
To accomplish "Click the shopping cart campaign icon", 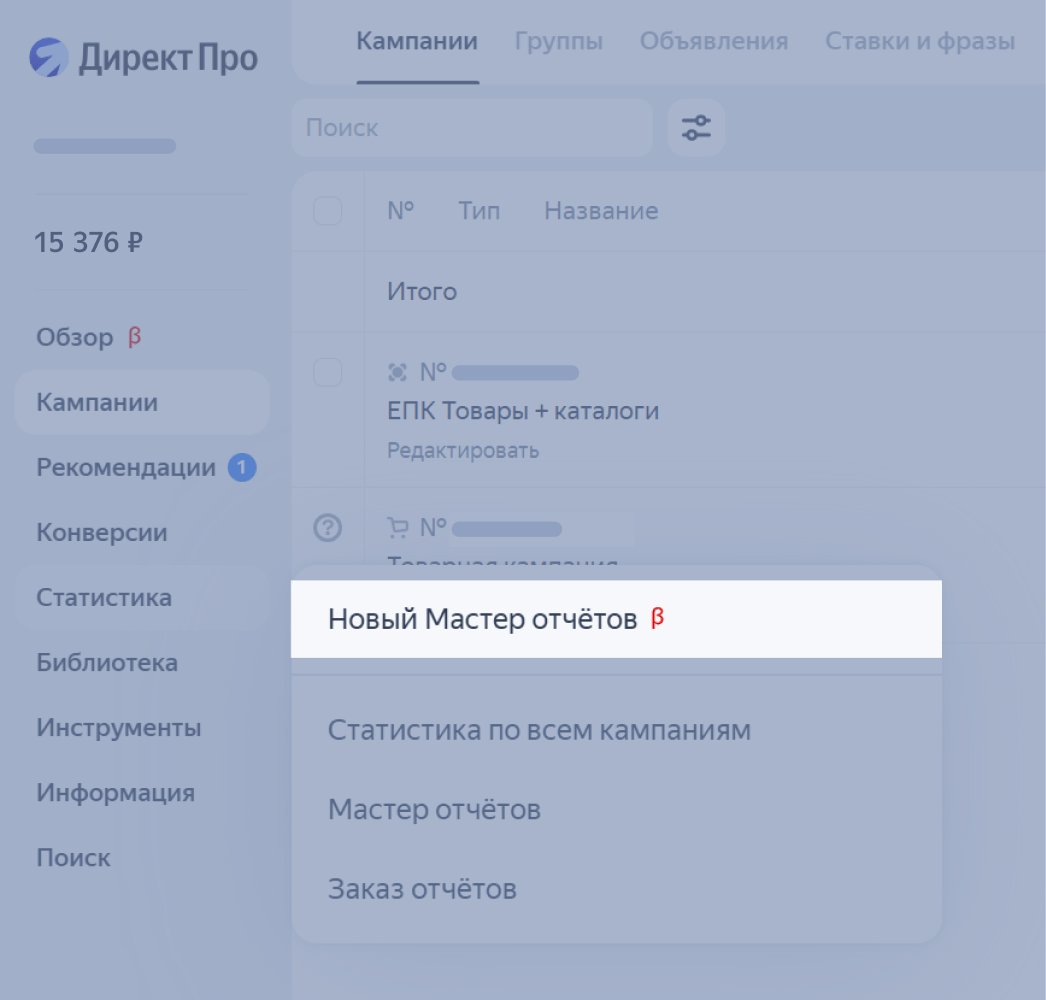I will click(x=397, y=527).
